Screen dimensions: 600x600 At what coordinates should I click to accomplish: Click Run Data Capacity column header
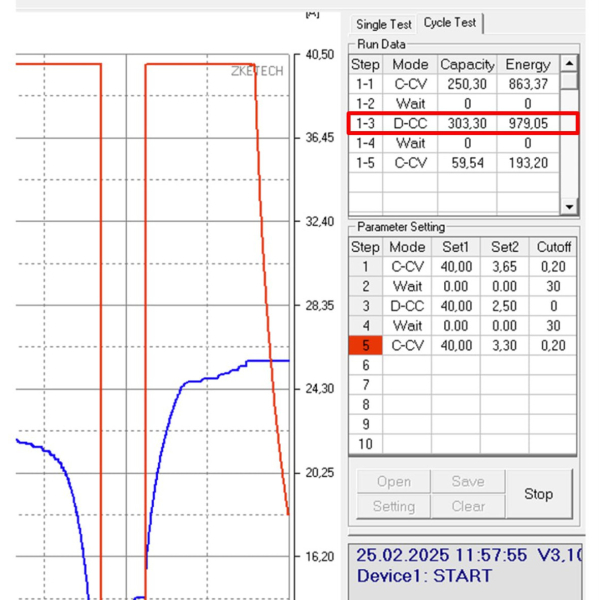click(467, 64)
